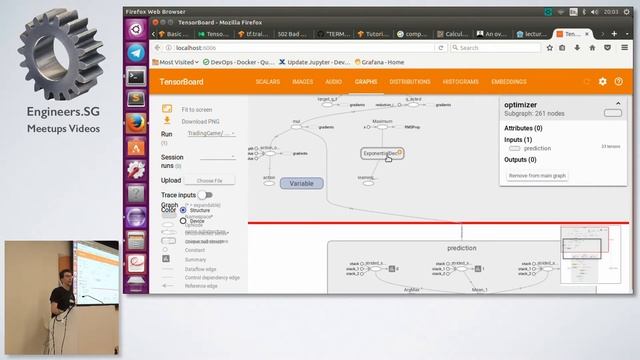Open Sublime Text from the dock
640x360 pixels.
click(136, 99)
